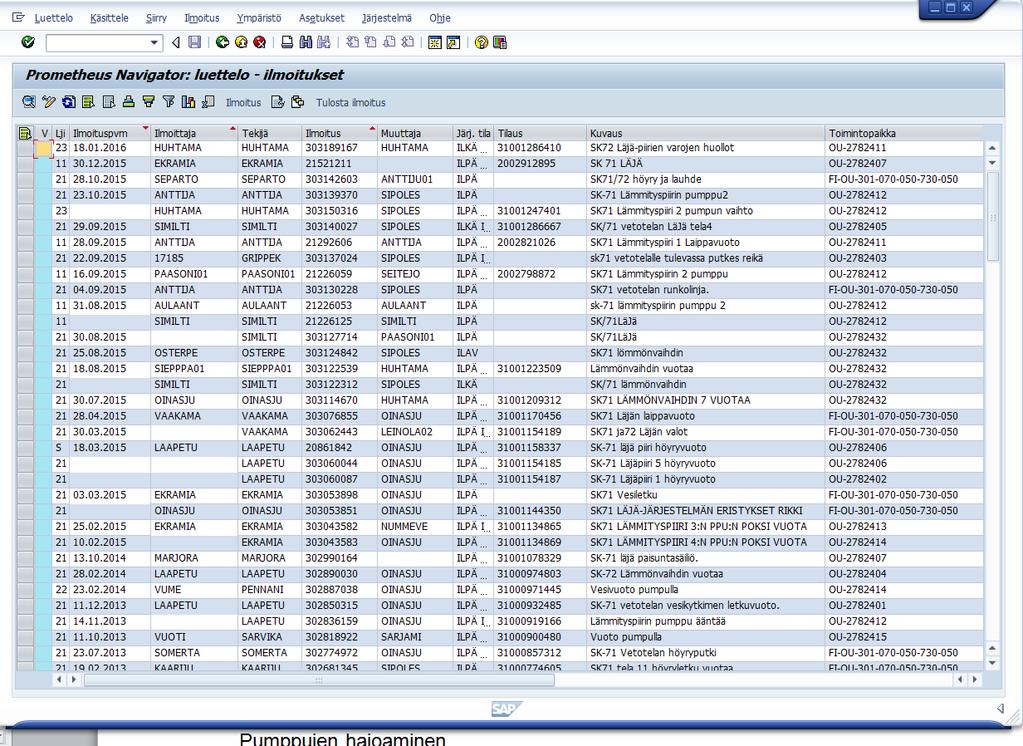Click the Deselect All rows icon
Screen dimensions: 1023x746
(109, 102)
